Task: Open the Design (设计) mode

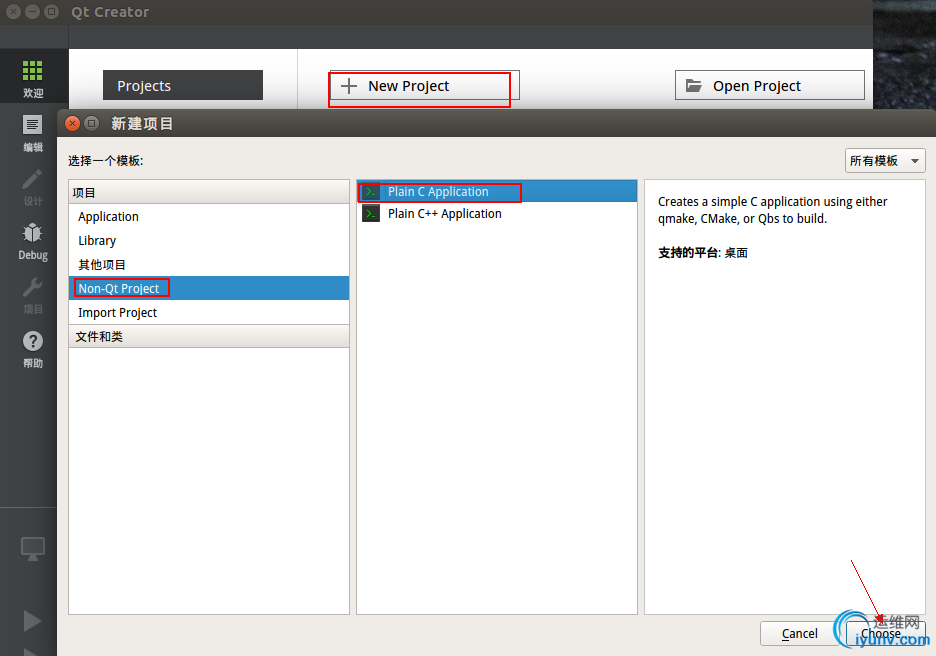Action: pos(33,187)
